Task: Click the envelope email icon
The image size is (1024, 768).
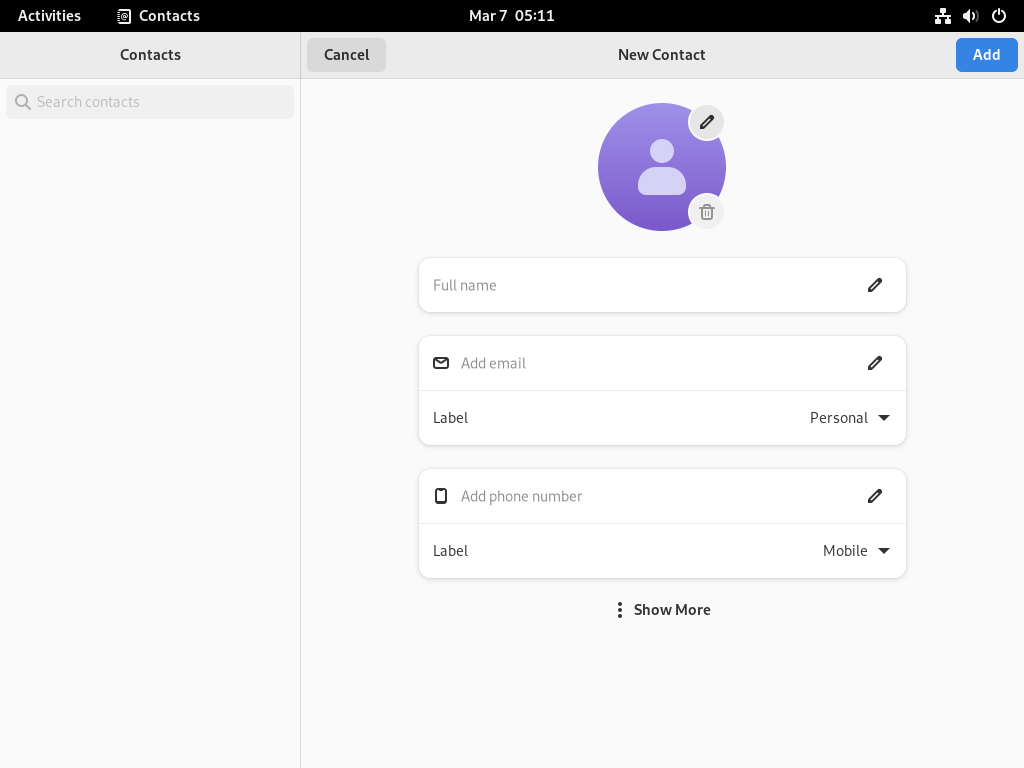Action: click(x=441, y=363)
